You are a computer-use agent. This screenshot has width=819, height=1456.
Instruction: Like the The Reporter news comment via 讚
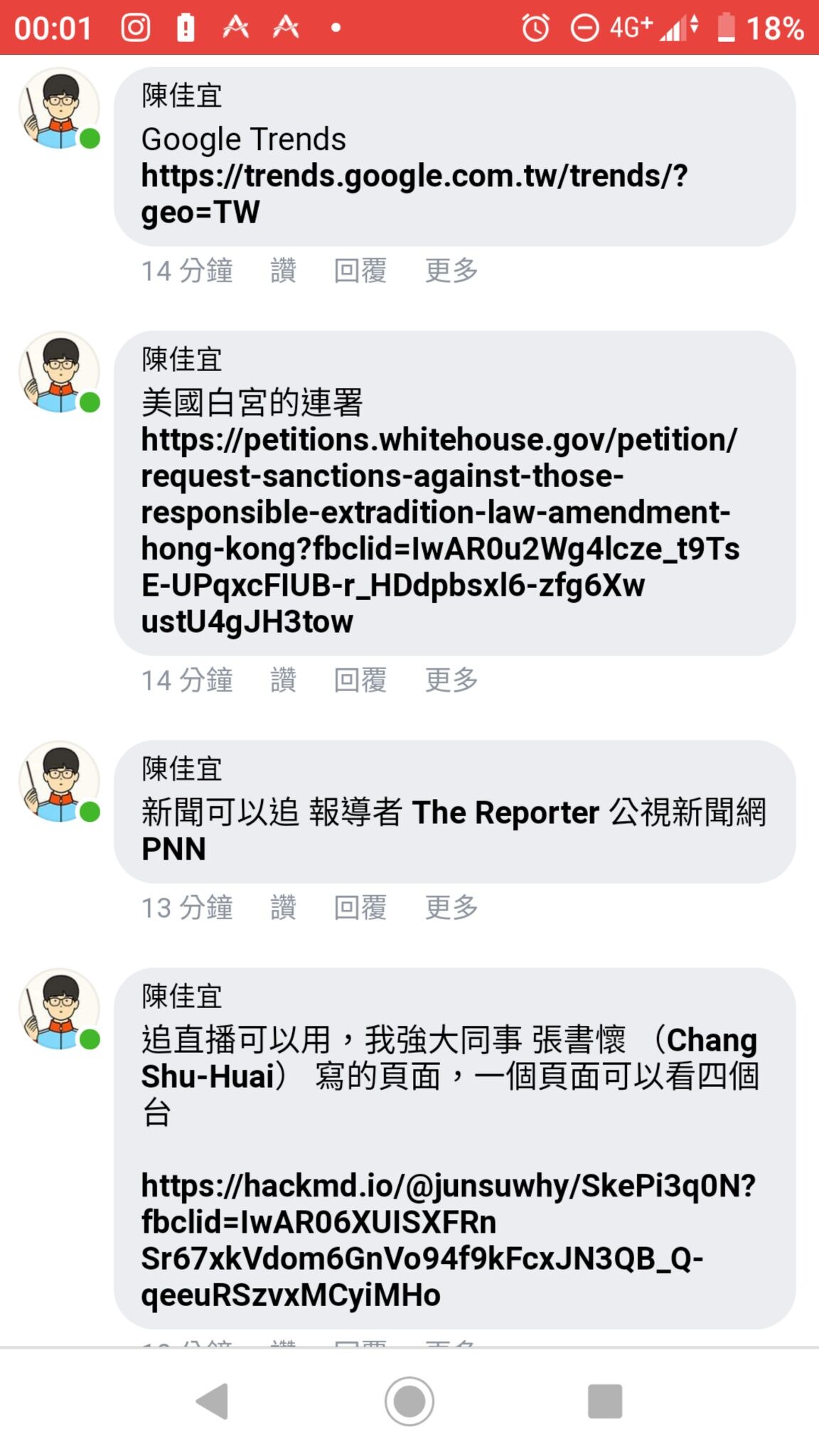click(x=283, y=908)
